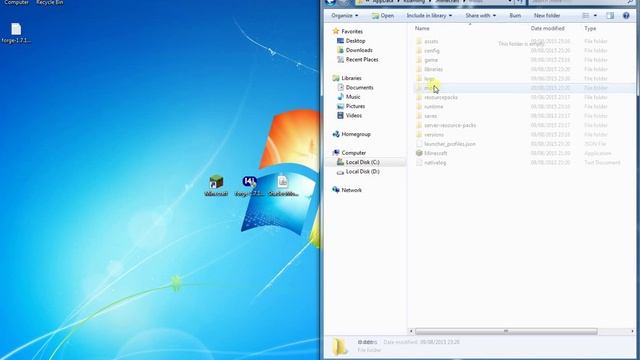Open the Music library

[x=353, y=97]
